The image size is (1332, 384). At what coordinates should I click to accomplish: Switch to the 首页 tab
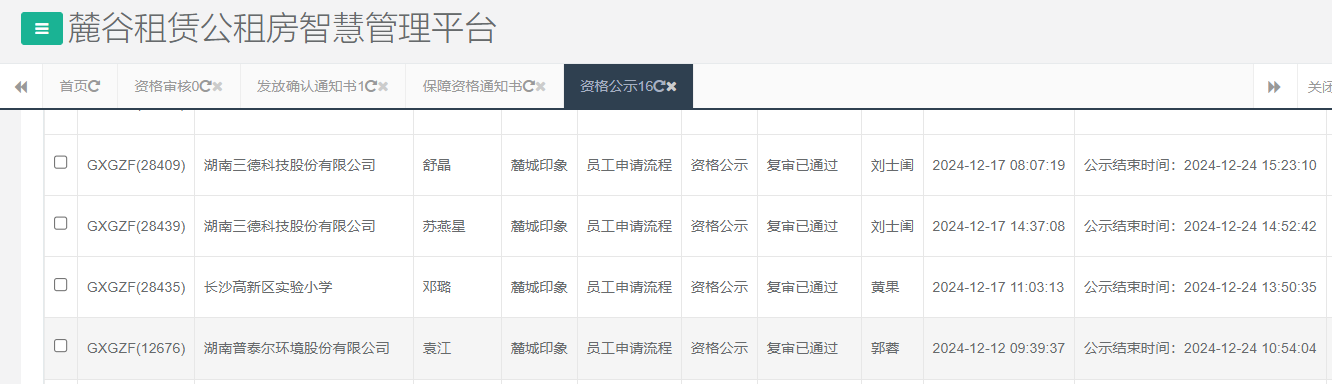tap(80, 87)
